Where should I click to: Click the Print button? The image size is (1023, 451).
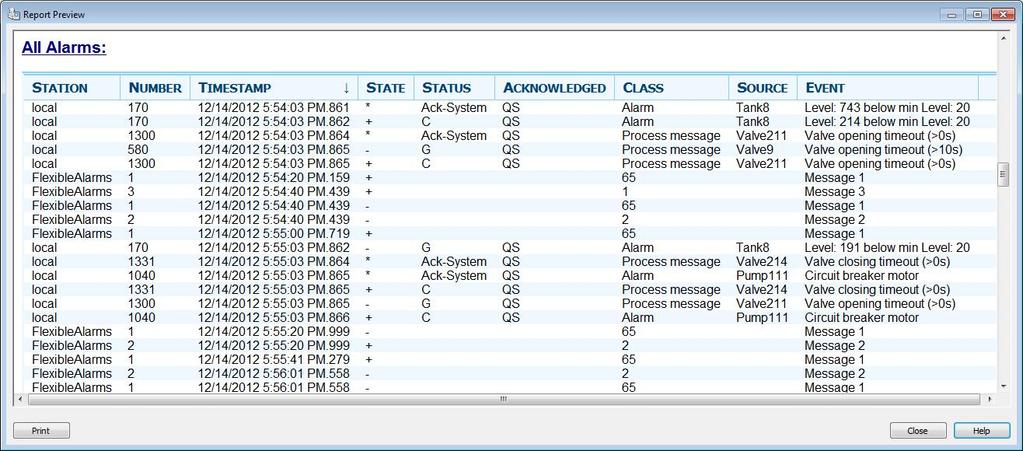pyautogui.click(x=41, y=431)
